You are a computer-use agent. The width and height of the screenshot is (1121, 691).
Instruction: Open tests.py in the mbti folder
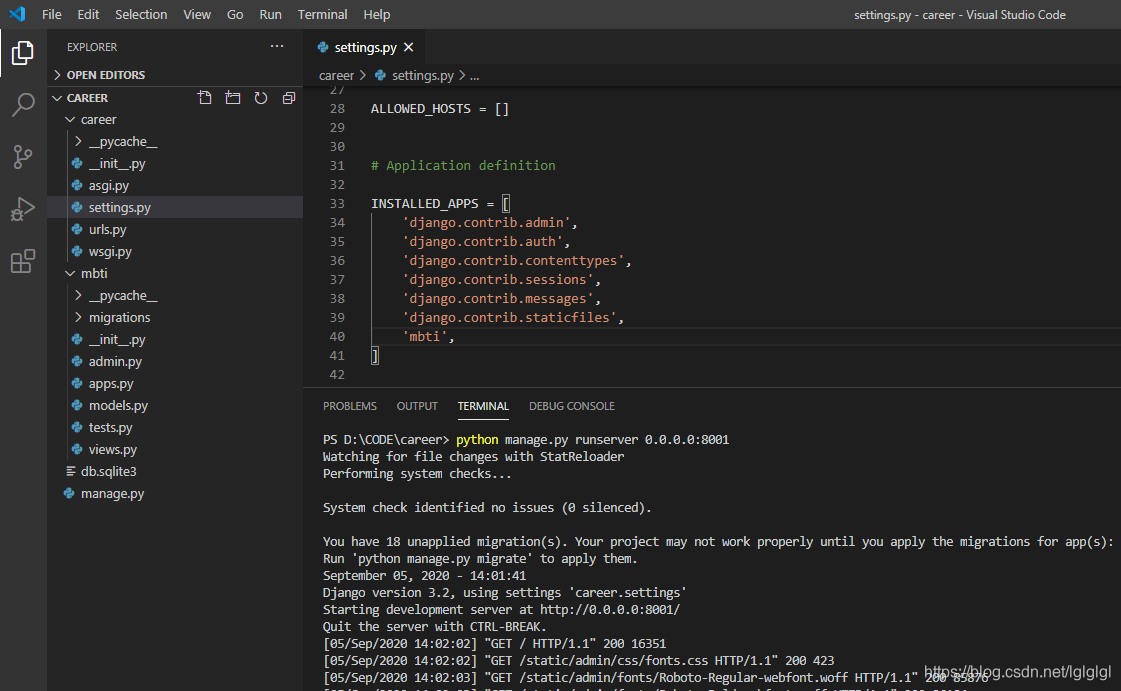(110, 427)
